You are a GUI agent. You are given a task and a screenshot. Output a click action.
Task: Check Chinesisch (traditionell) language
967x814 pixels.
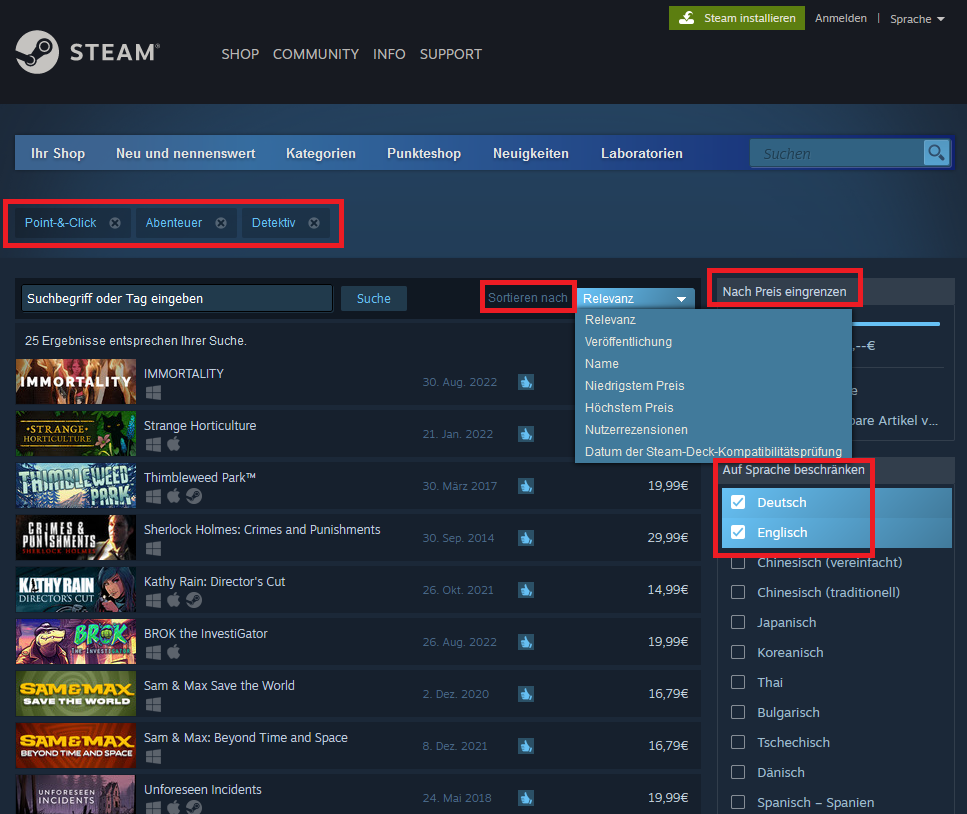point(738,592)
